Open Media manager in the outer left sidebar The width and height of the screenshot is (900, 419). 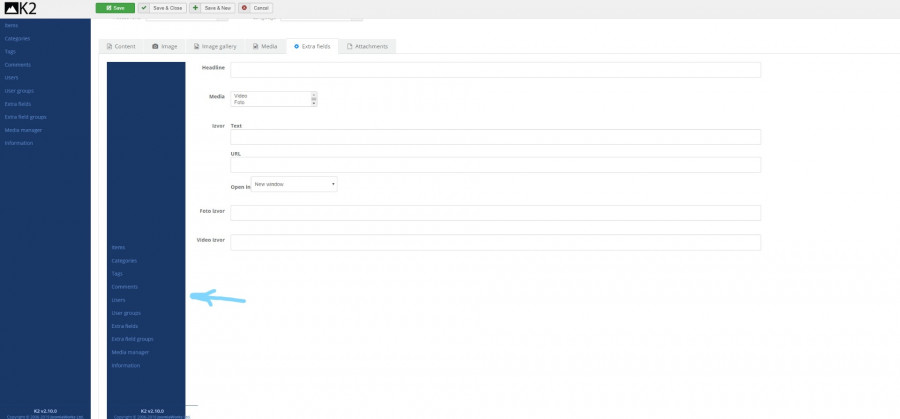click(23, 130)
